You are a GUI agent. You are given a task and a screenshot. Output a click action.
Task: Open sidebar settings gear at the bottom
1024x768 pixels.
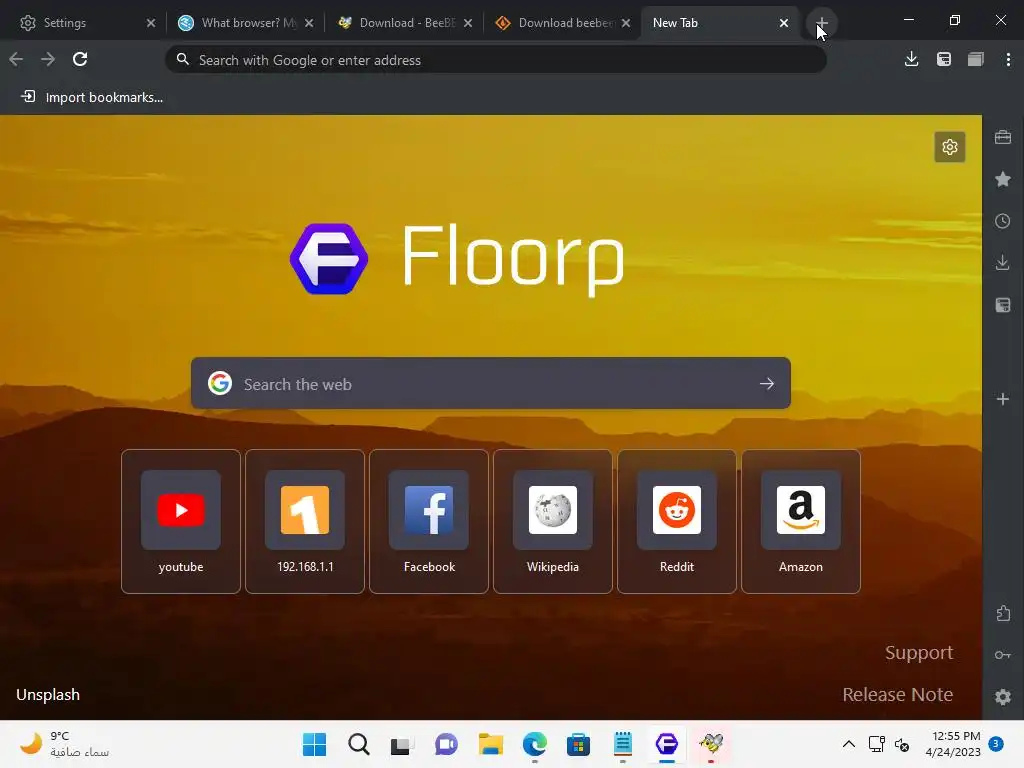1002,697
